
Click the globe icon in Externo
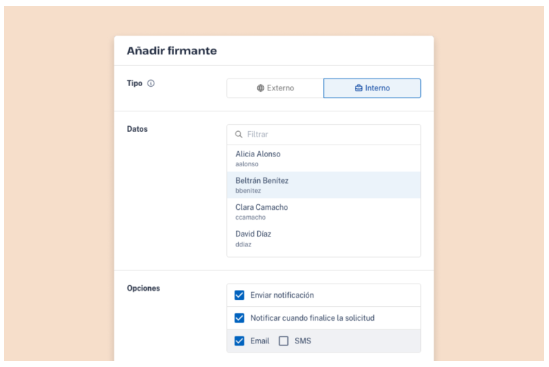260,88
